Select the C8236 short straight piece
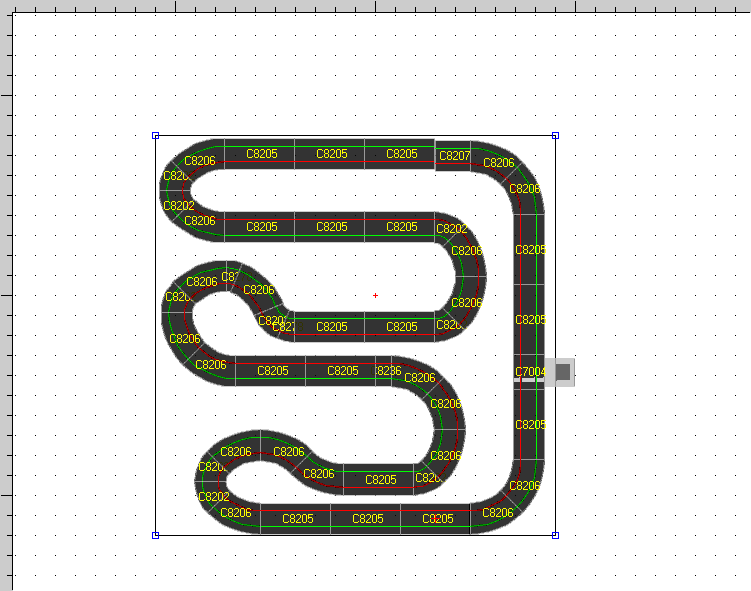 tap(388, 370)
